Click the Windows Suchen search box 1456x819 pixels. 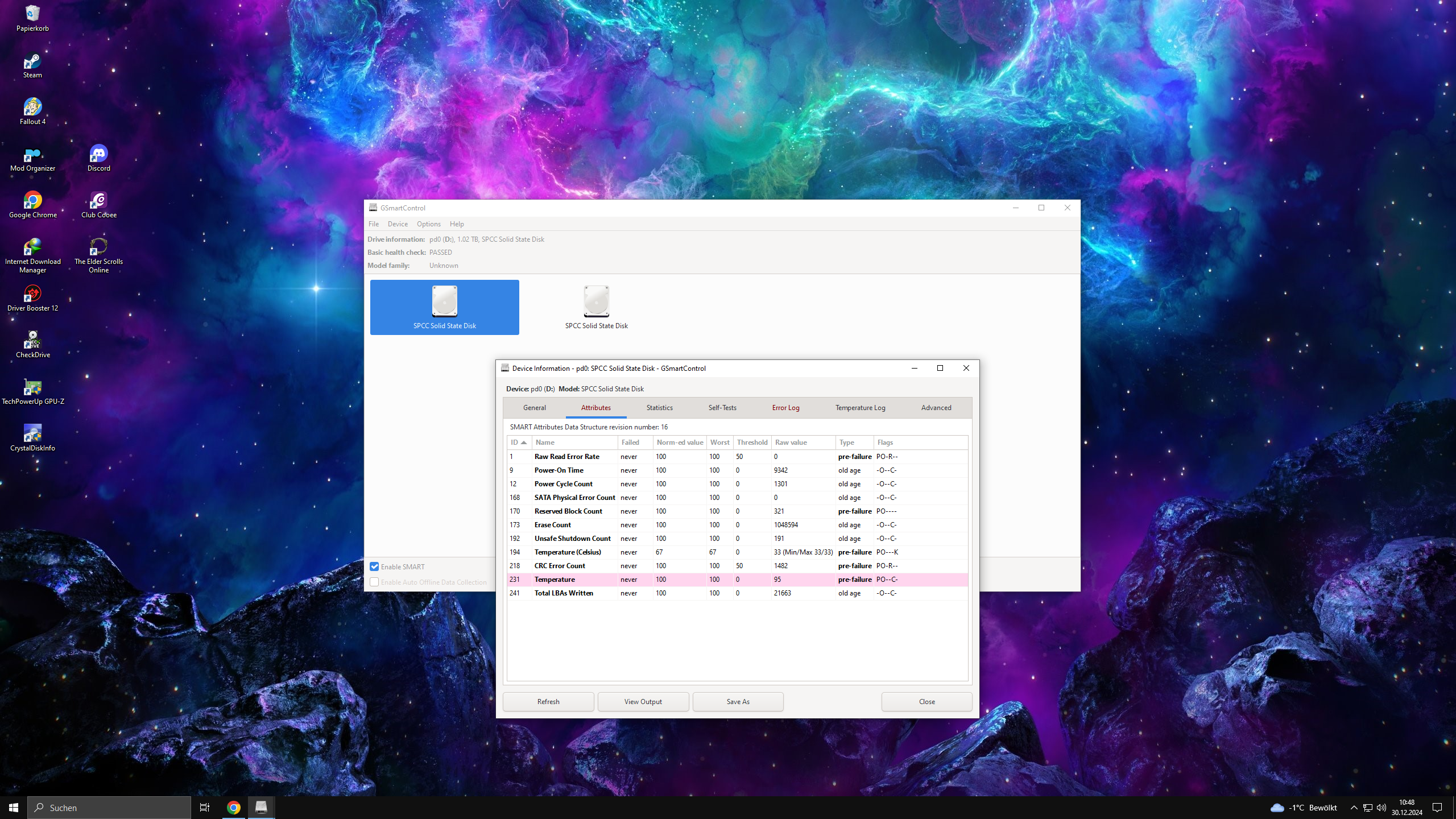(x=109, y=808)
